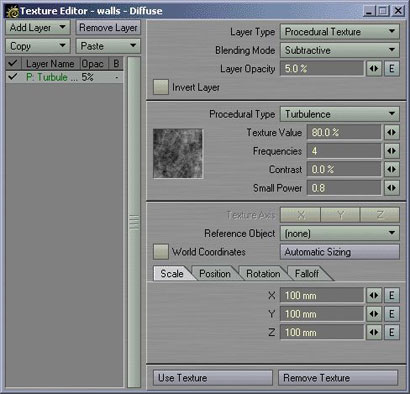Open Procedural Type Turbulence dropdown

click(x=340, y=114)
